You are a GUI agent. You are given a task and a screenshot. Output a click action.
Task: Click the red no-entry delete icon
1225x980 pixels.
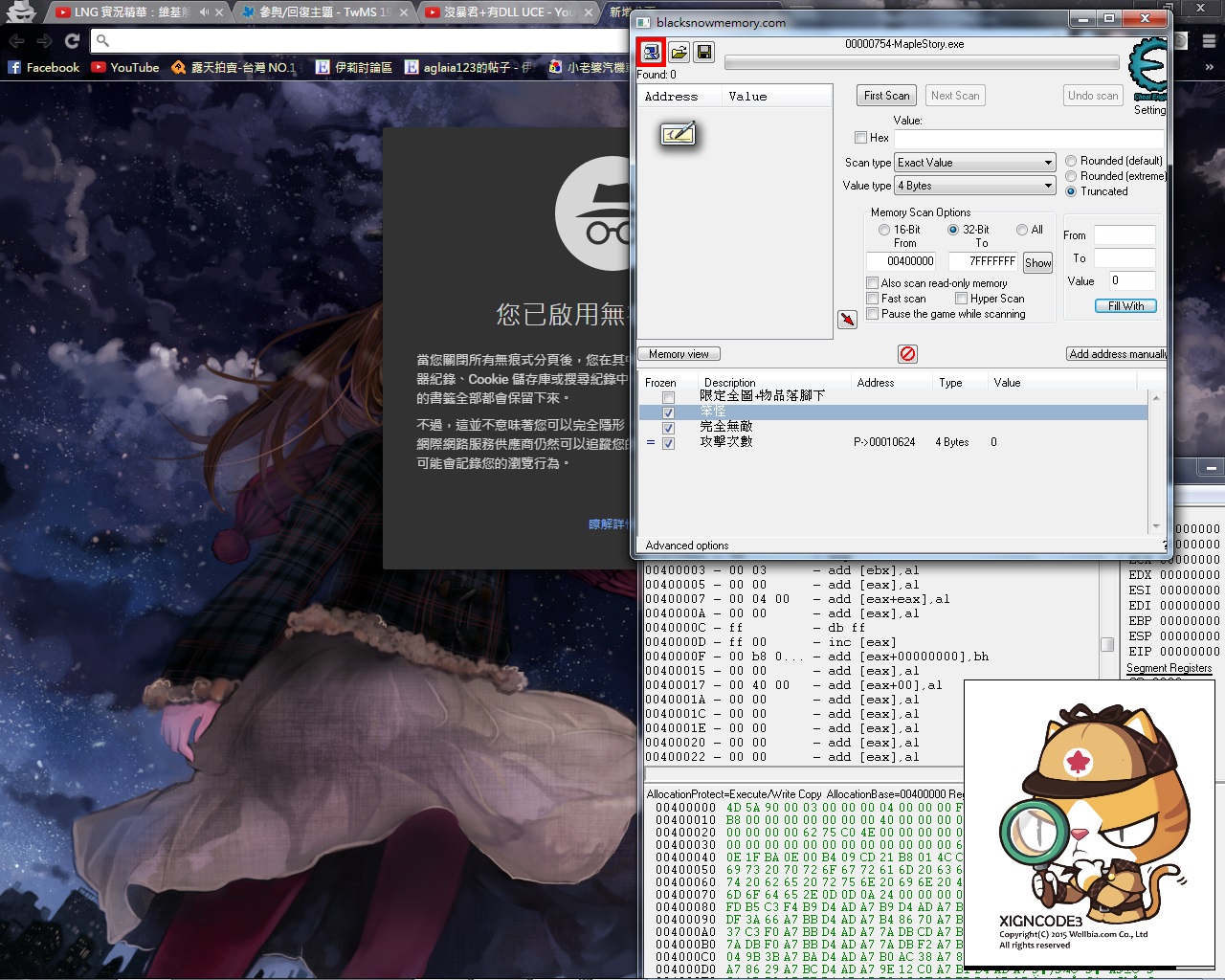[907, 354]
